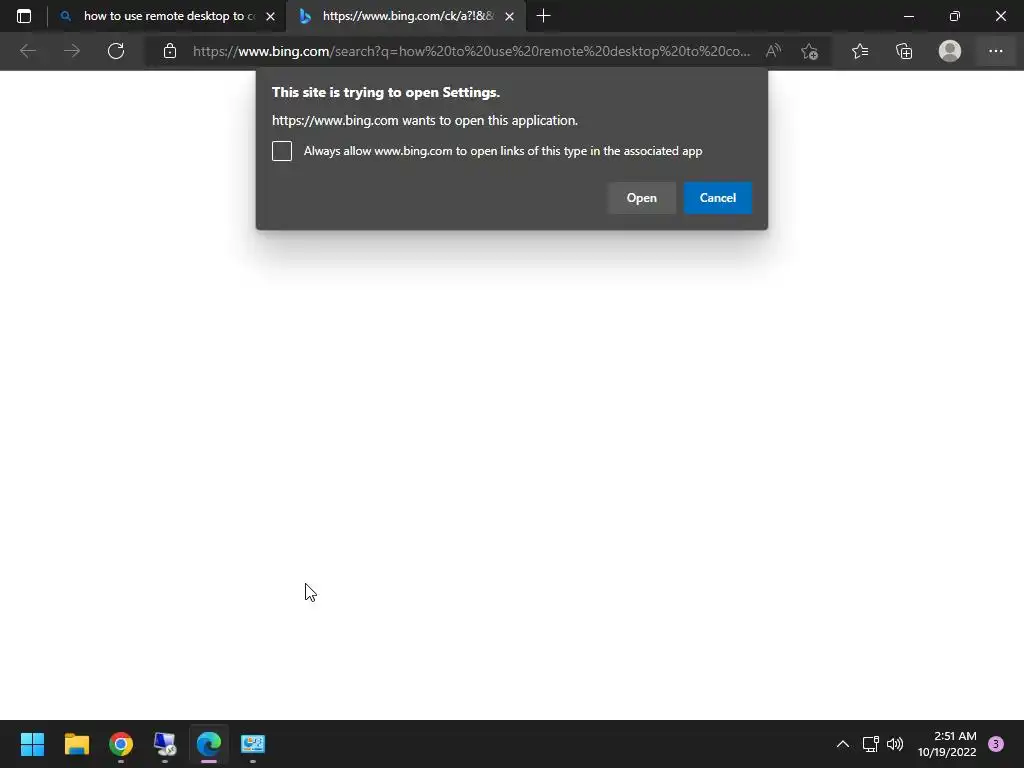Open a new tab with plus button

click(543, 16)
